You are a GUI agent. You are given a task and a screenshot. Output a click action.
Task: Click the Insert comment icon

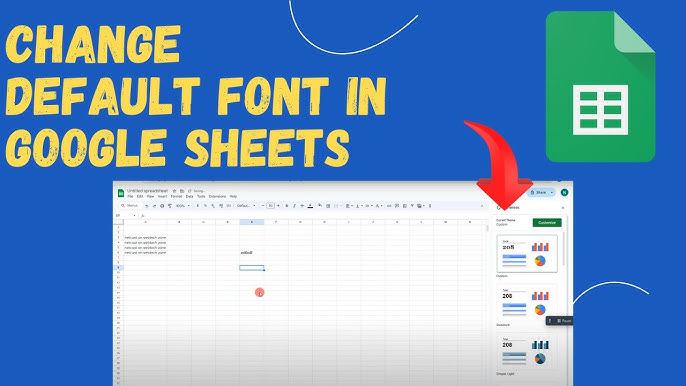(397, 206)
